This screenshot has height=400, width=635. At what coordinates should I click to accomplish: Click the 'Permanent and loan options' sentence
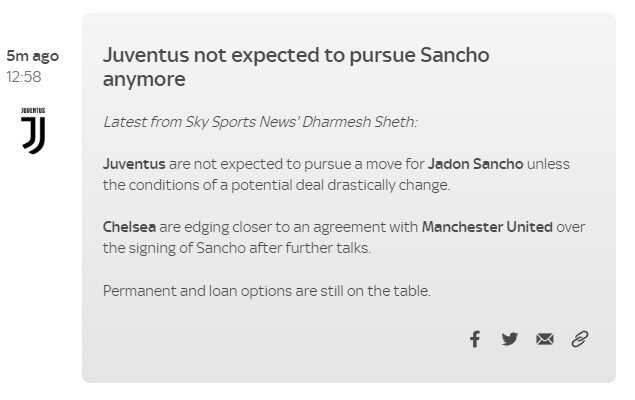coord(266,291)
